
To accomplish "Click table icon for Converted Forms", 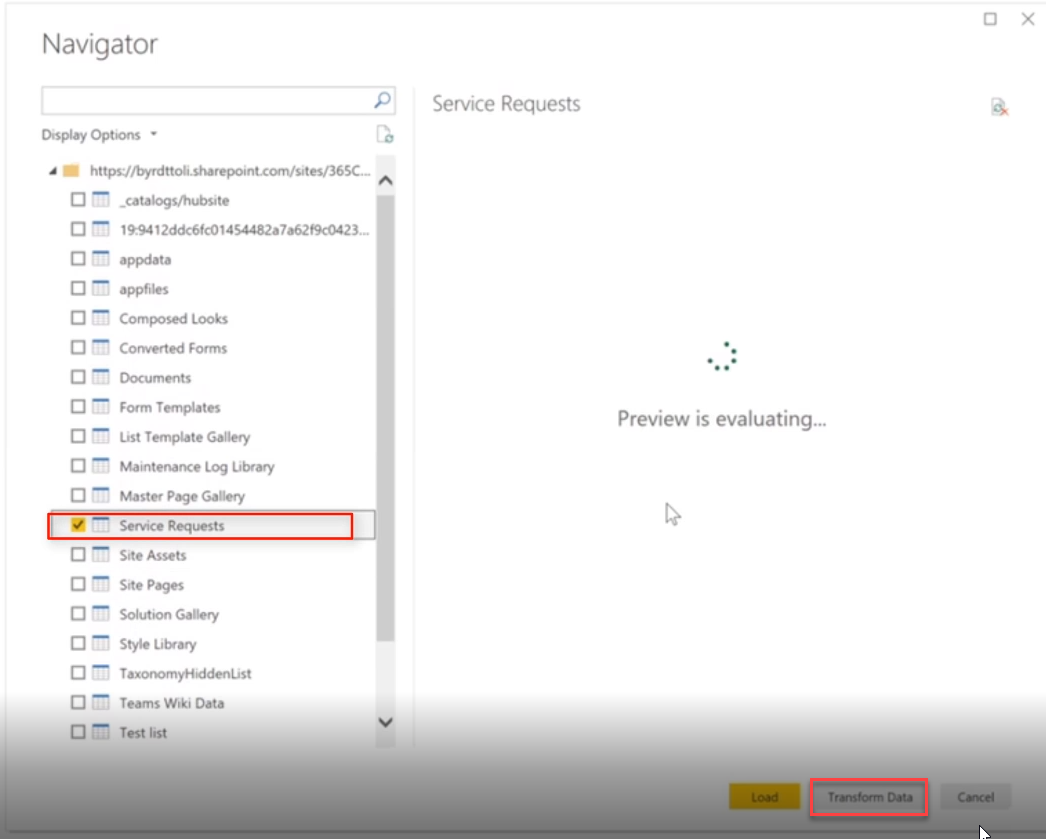I will click(101, 347).
